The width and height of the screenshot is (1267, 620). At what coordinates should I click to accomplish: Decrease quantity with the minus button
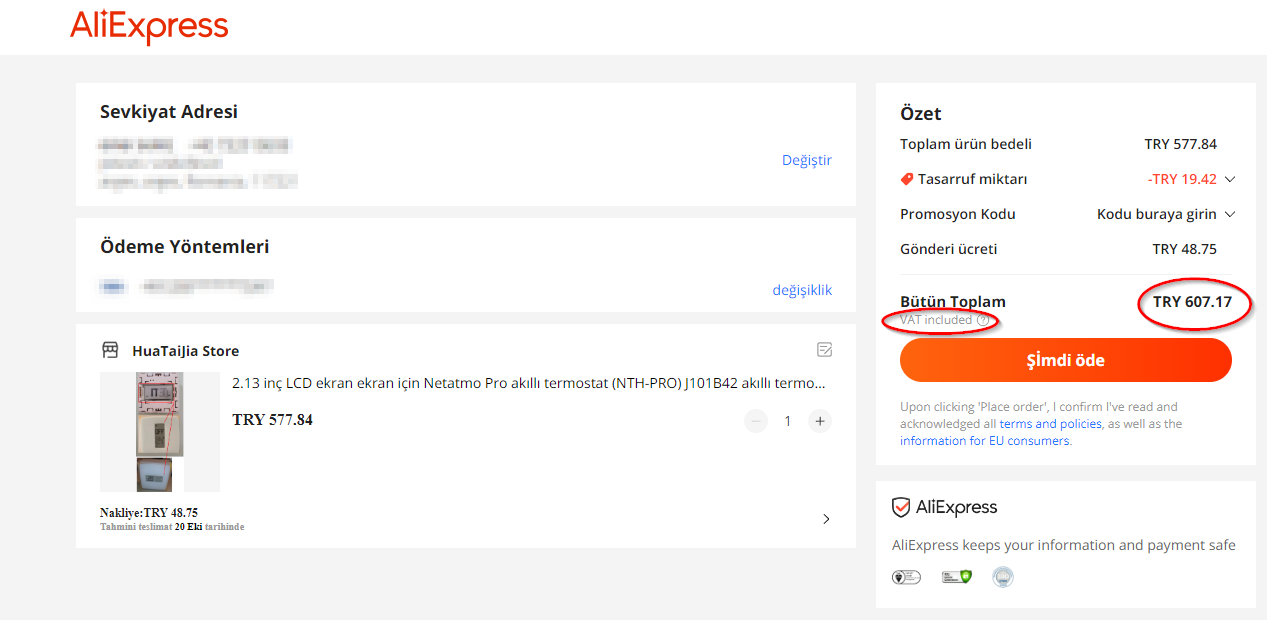[x=756, y=421]
